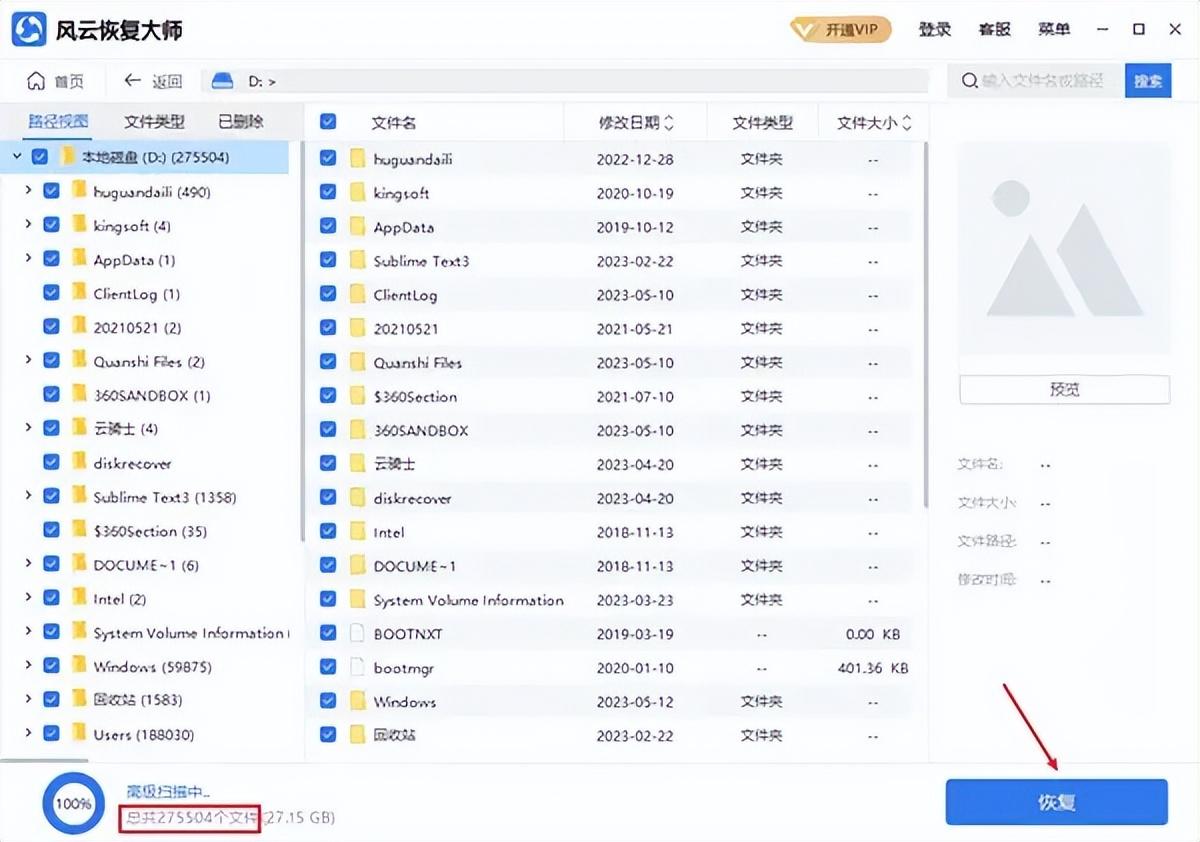
Task: Sort by 修改日期 column
Action: pyautogui.click(x=637, y=123)
